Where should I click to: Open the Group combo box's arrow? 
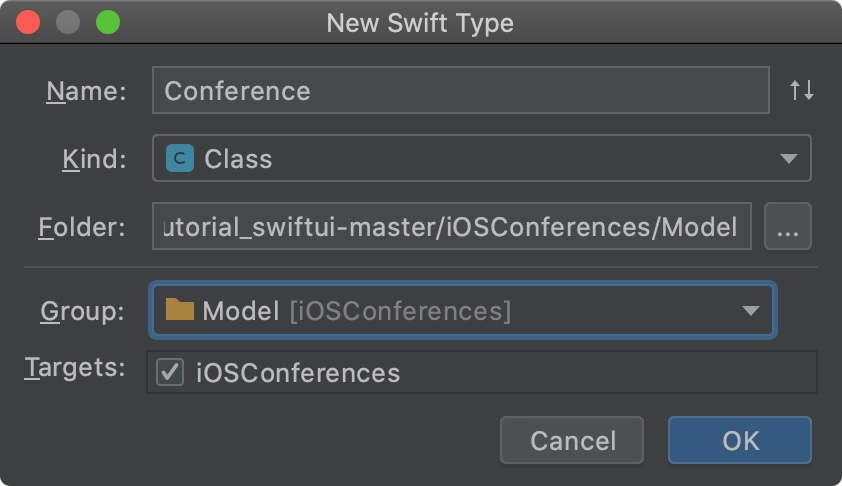tap(750, 310)
